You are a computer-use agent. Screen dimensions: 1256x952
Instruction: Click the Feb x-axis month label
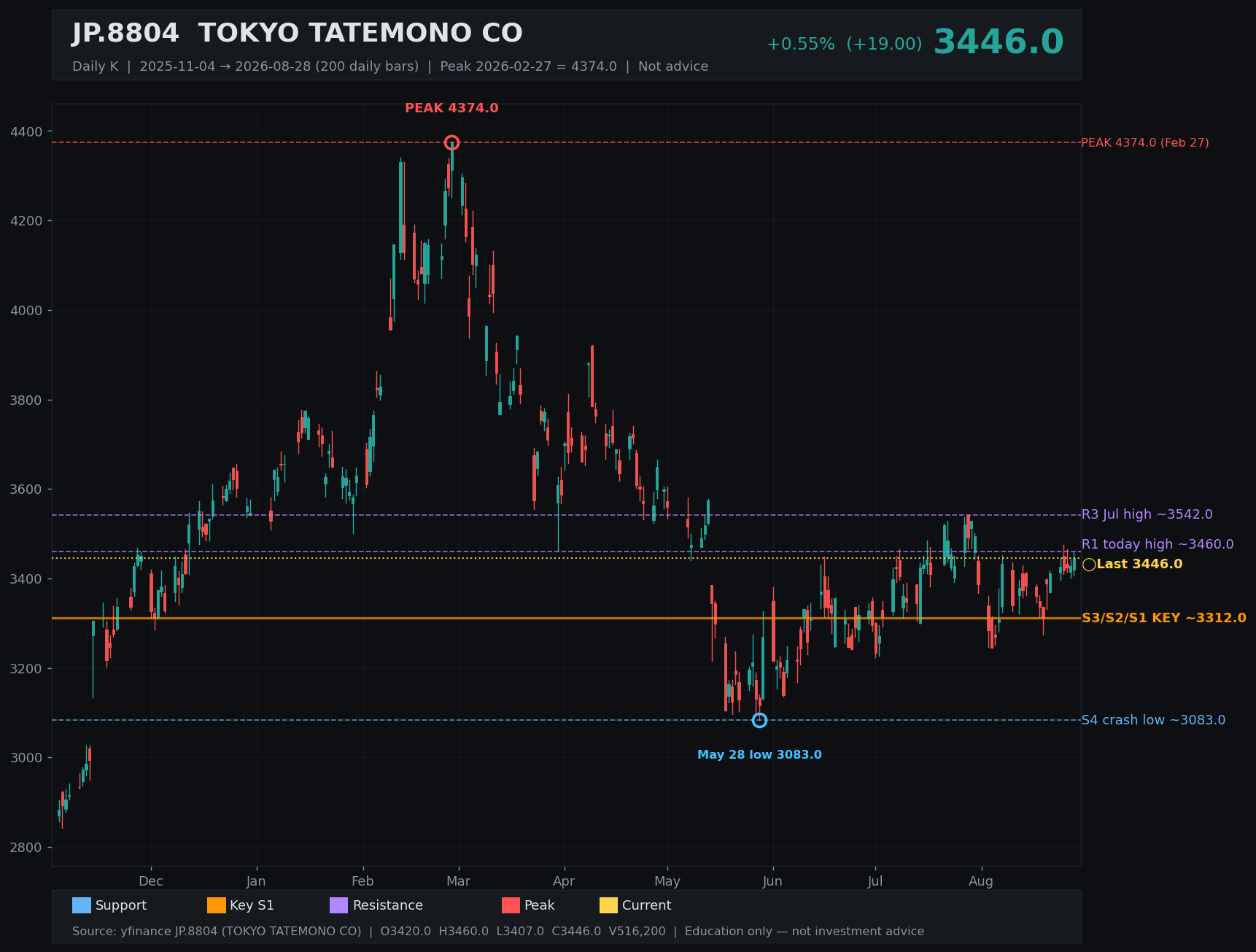coord(363,881)
